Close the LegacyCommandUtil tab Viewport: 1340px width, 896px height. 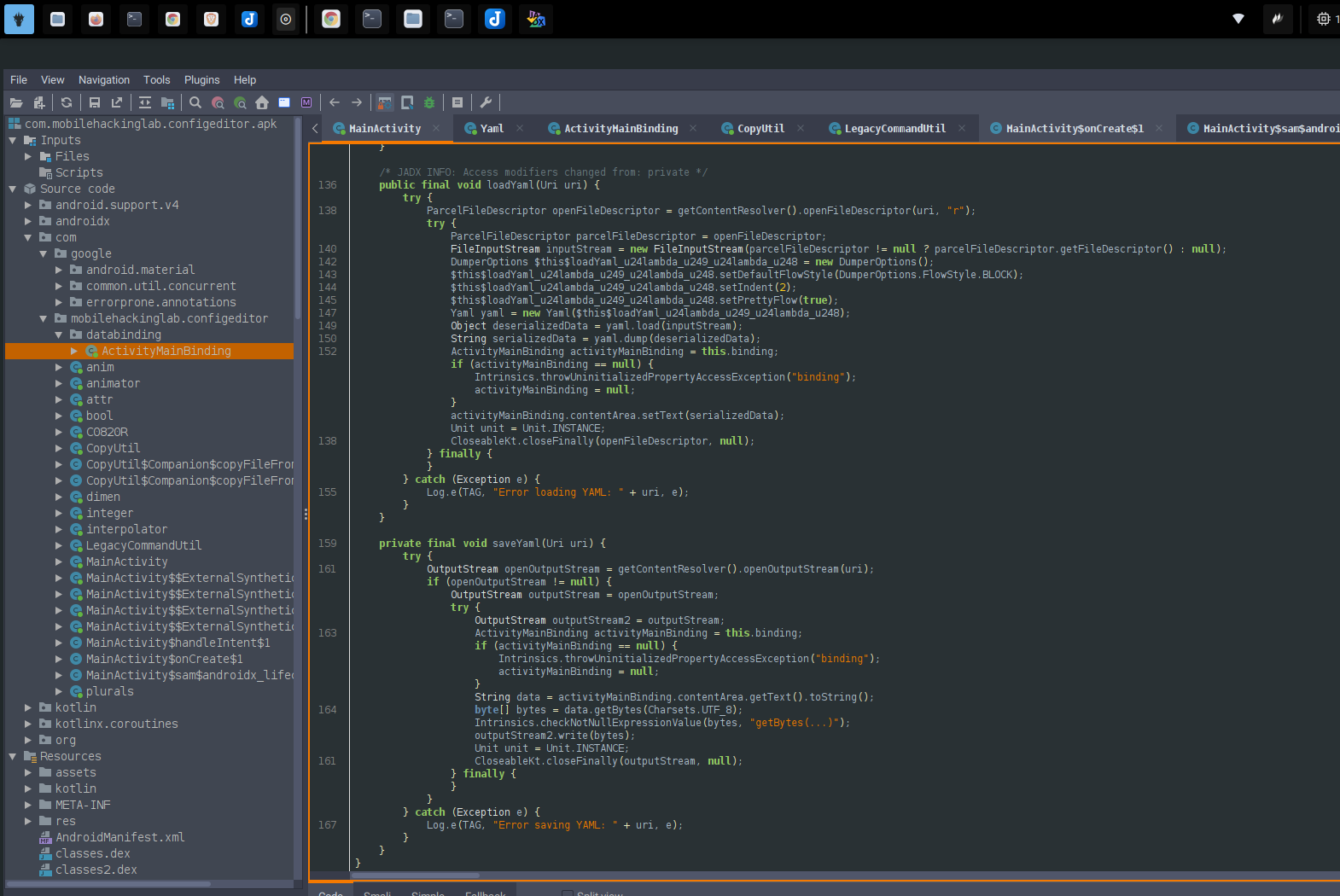point(962,128)
